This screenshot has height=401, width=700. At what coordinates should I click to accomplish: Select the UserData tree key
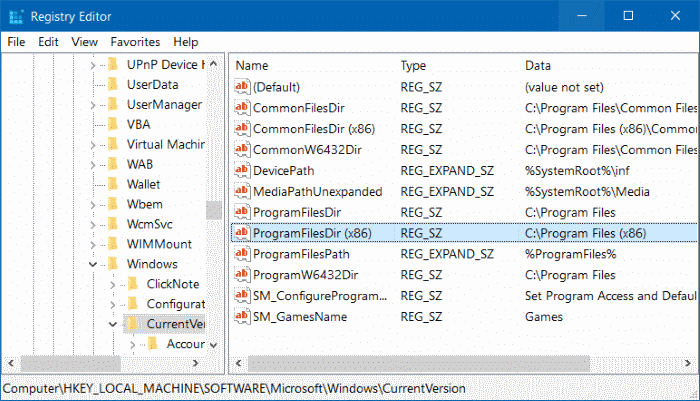coord(152,84)
